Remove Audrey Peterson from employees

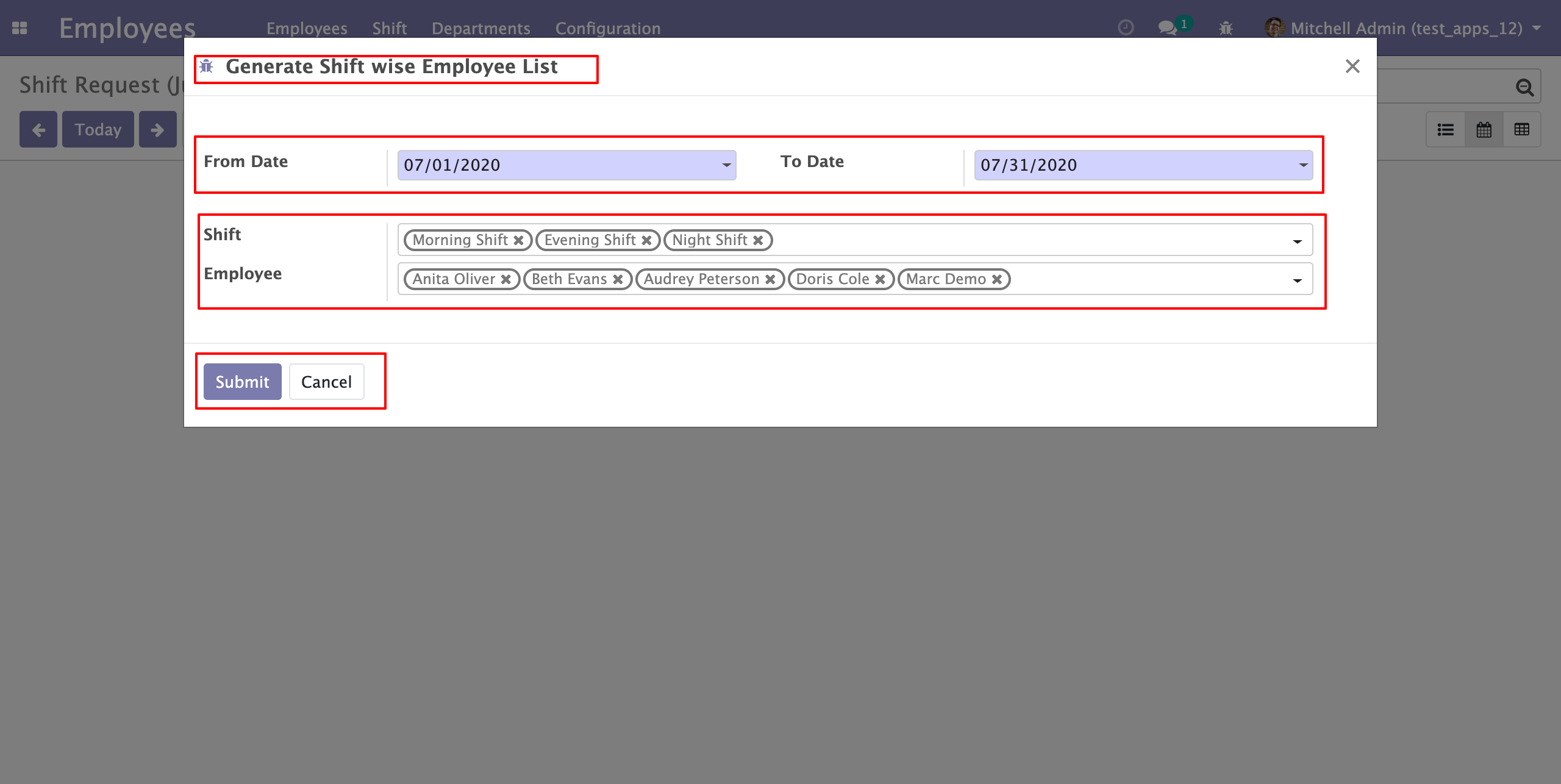(x=771, y=279)
